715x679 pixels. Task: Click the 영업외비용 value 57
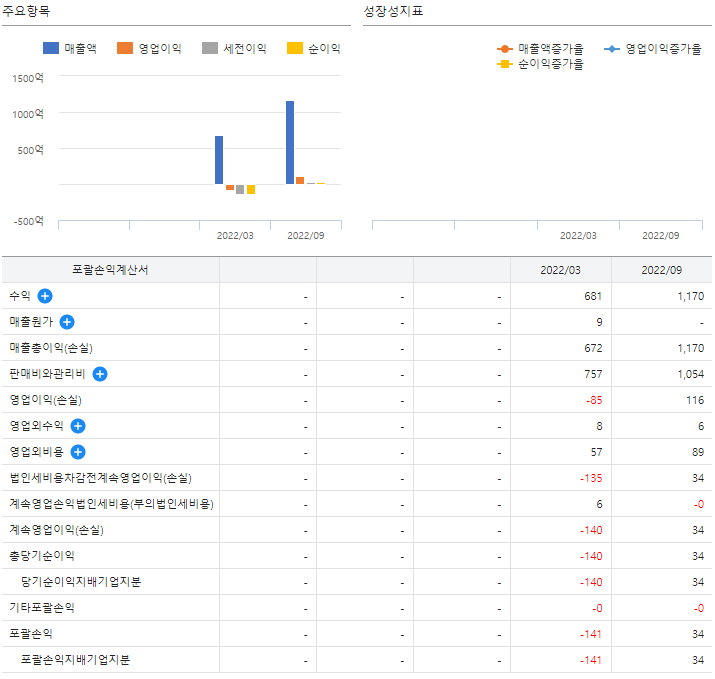click(597, 452)
